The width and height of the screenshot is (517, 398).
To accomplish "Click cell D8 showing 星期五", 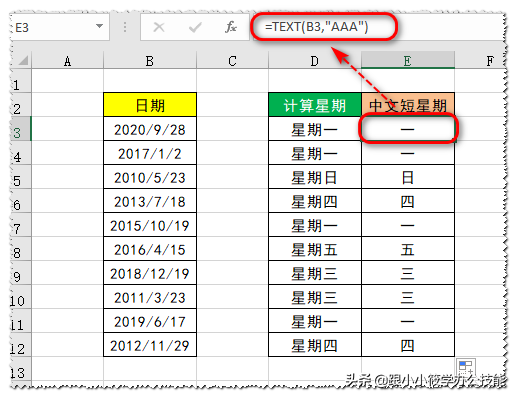I will pyautogui.click(x=315, y=249).
